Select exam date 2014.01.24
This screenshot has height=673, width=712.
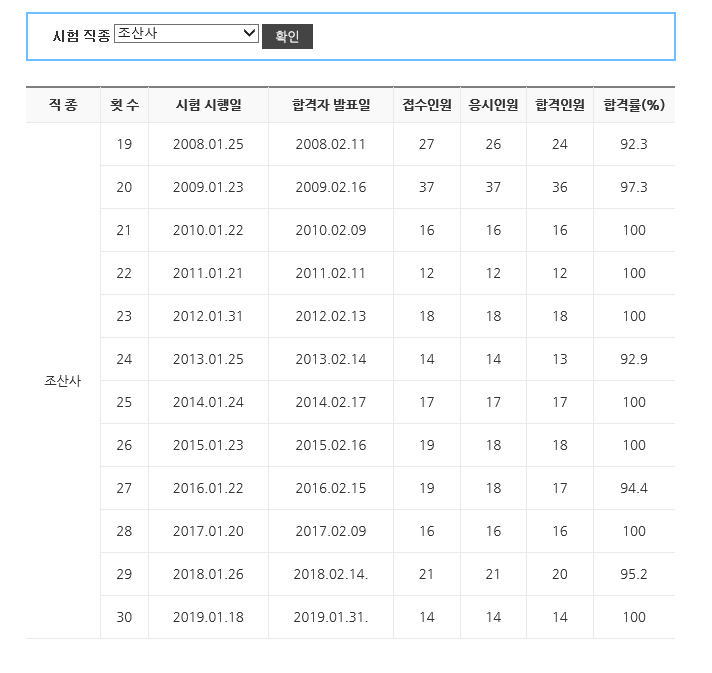pos(208,402)
